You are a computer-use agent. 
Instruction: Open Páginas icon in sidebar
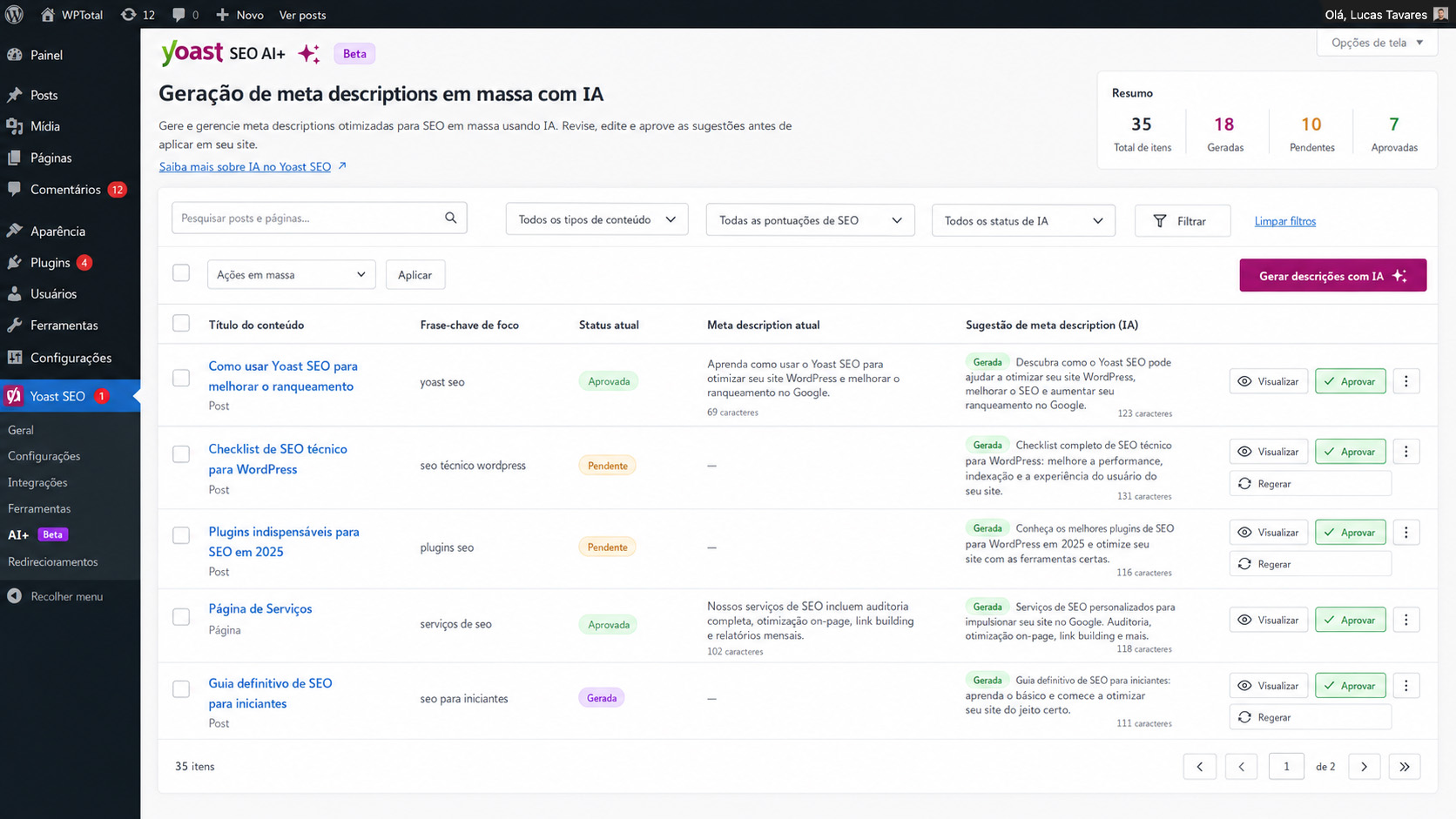point(15,158)
